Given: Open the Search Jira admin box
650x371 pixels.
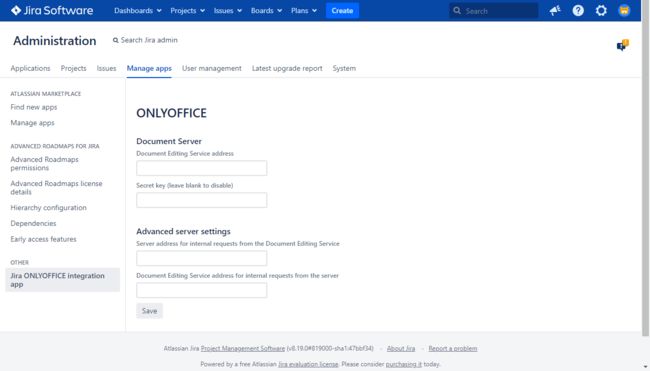Looking at the screenshot, I should click(x=145, y=40).
